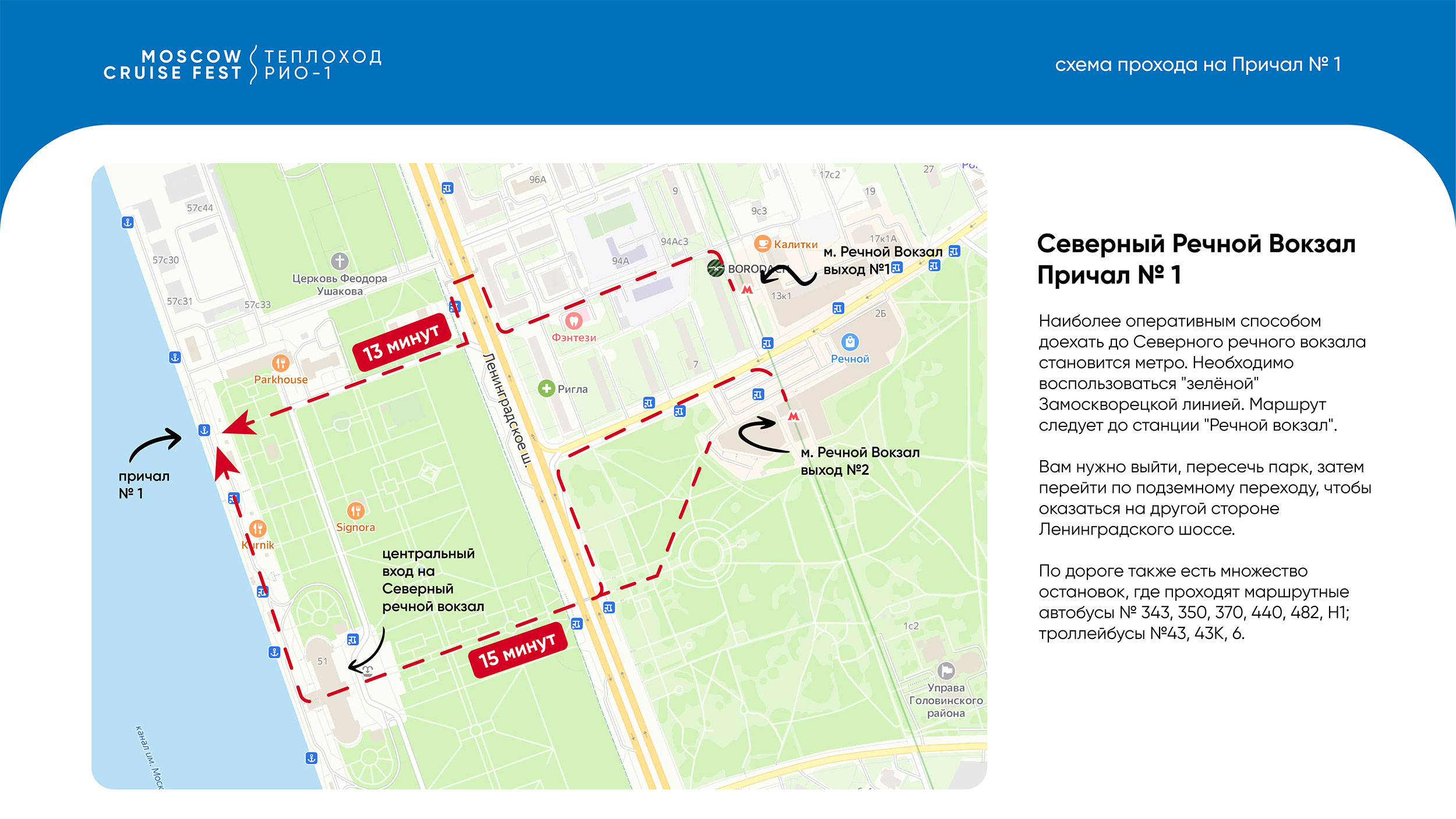Select the bus stop icon left of building 2Б

click(838, 308)
